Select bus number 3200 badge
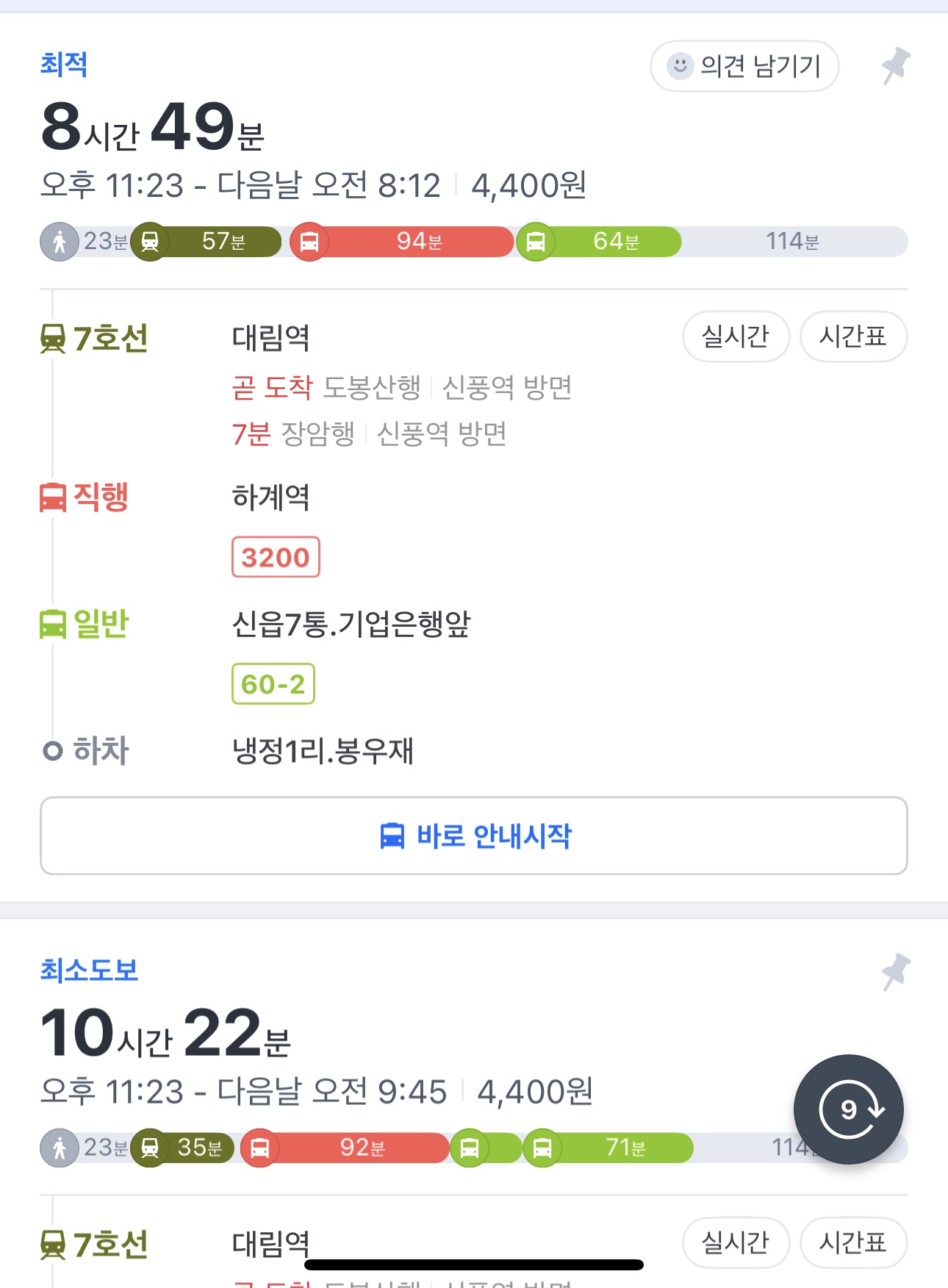Viewport: 948px width, 1288px height. [276, 557]
